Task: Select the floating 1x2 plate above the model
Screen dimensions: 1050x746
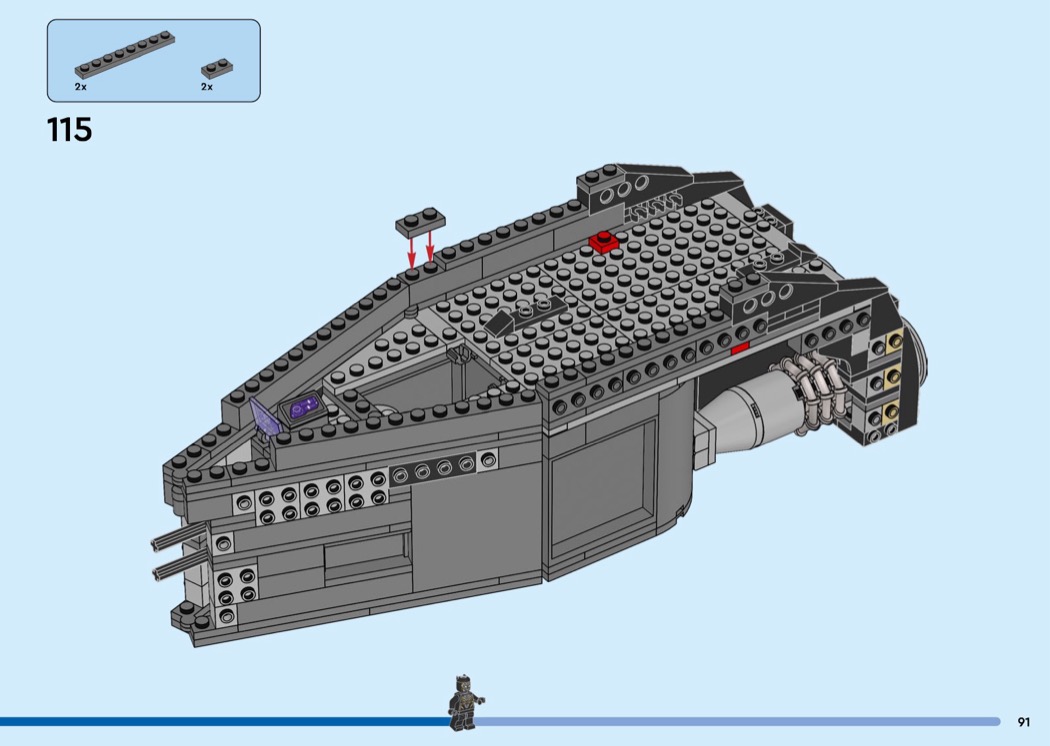Action: tap(421, 222)
